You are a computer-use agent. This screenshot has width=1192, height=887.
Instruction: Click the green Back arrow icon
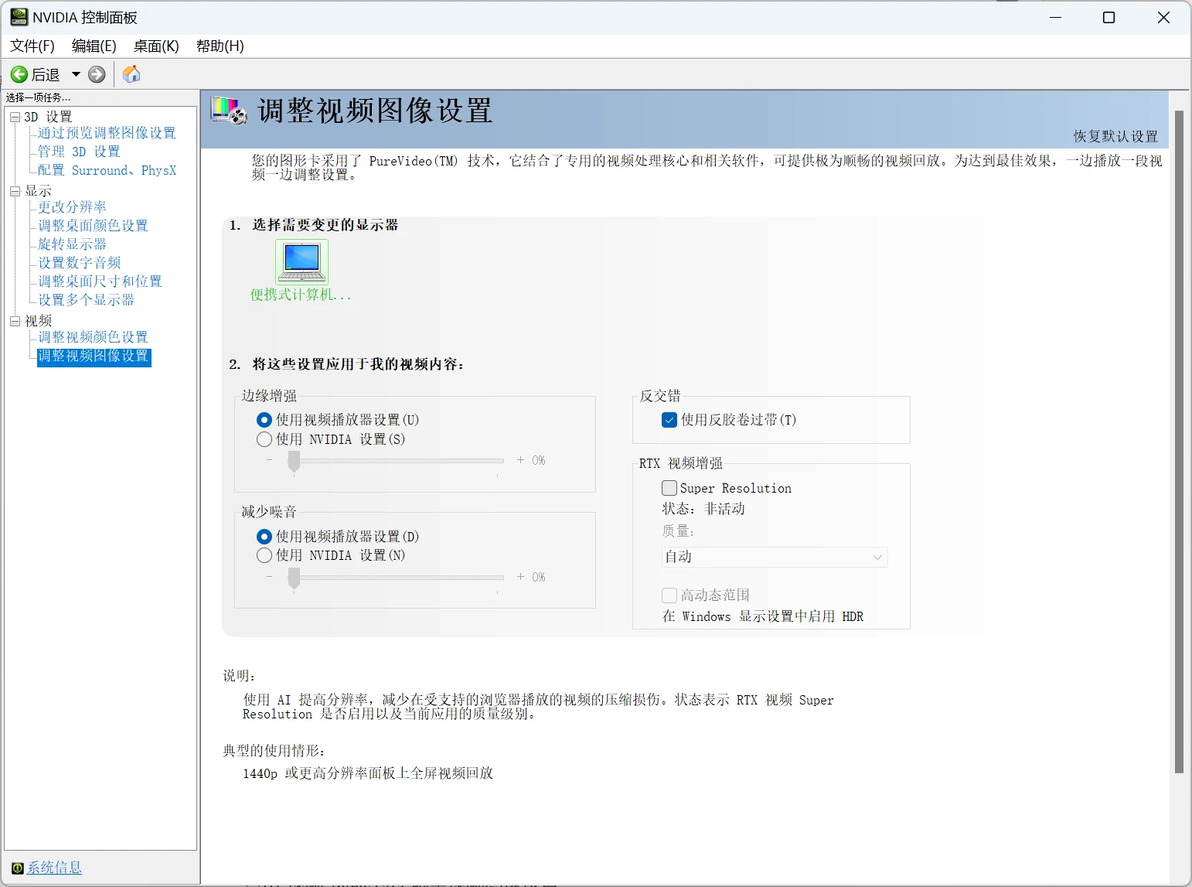pyautogui.click(x=19, y=74)
